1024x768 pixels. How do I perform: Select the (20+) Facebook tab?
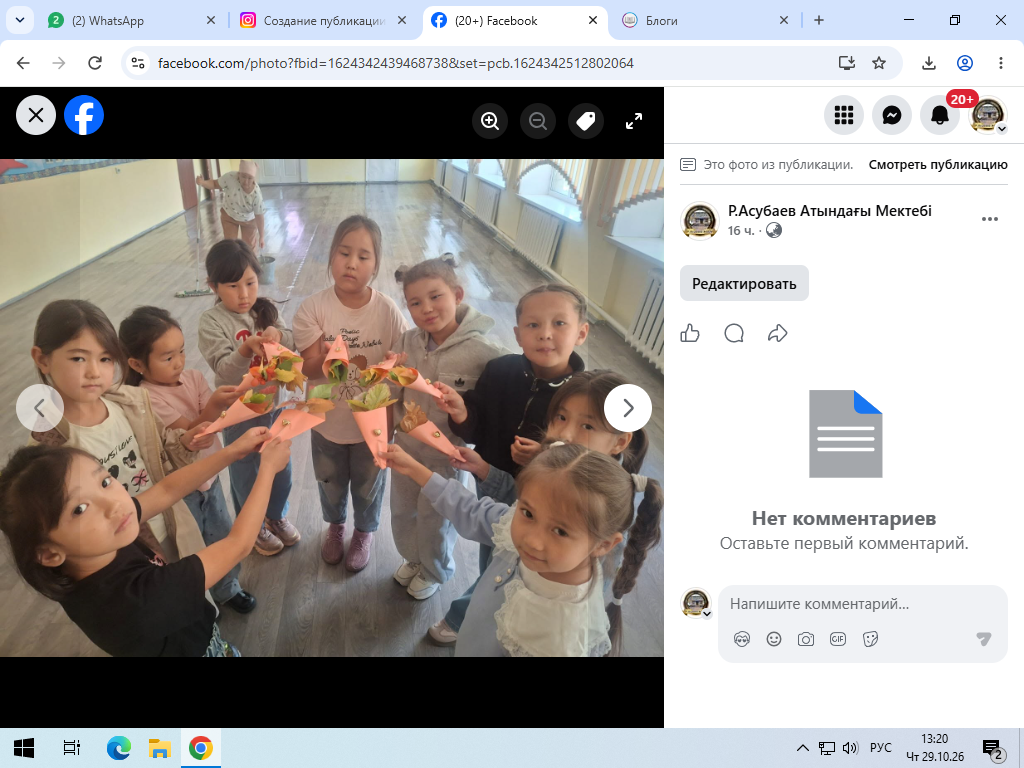tap(515, 21)
